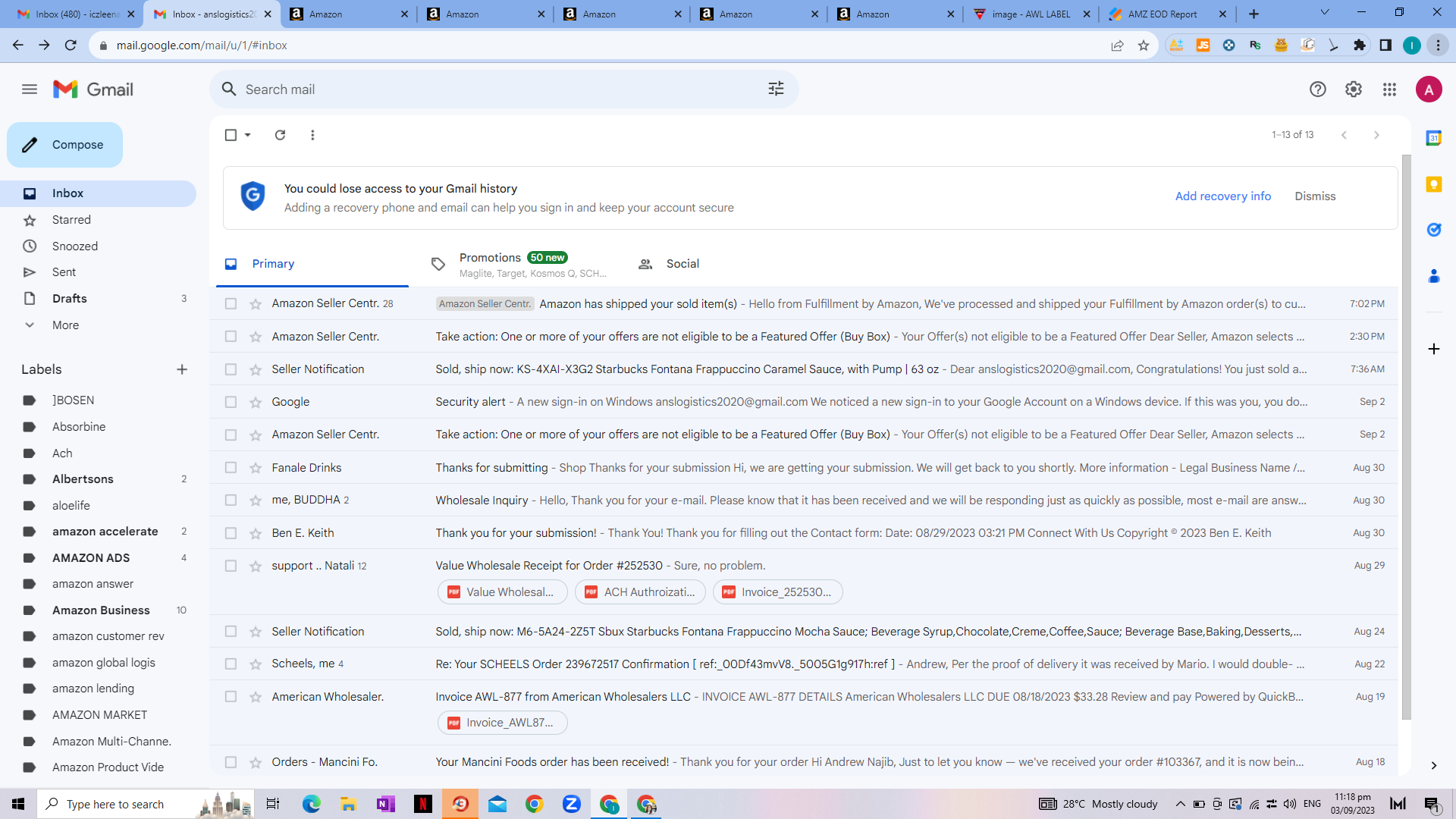
Task: Show the side panel chevron
Action: click(1433, 766)
